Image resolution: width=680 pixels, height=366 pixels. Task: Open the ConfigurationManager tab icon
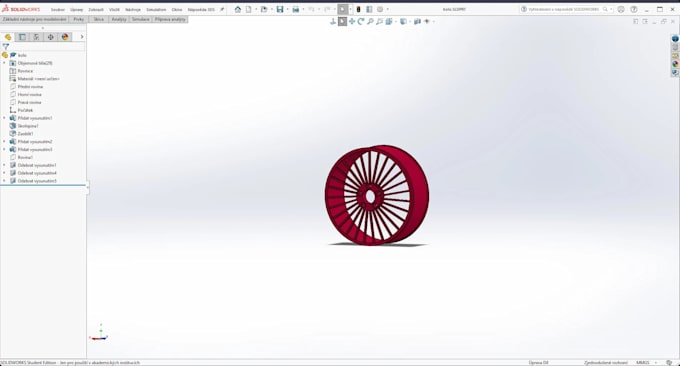pyautogui.click(x=36, y=37)
